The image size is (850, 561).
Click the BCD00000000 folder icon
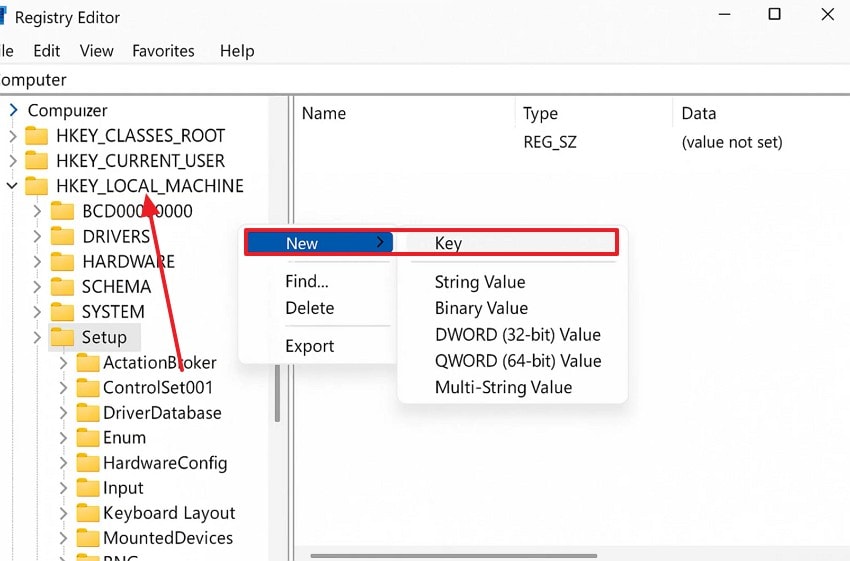[x=62, y=211]
